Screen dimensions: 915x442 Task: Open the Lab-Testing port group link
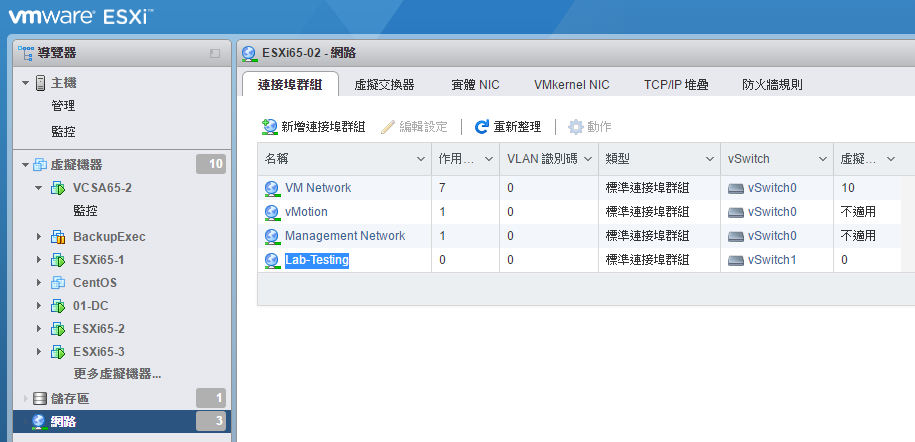pos(317,260)
